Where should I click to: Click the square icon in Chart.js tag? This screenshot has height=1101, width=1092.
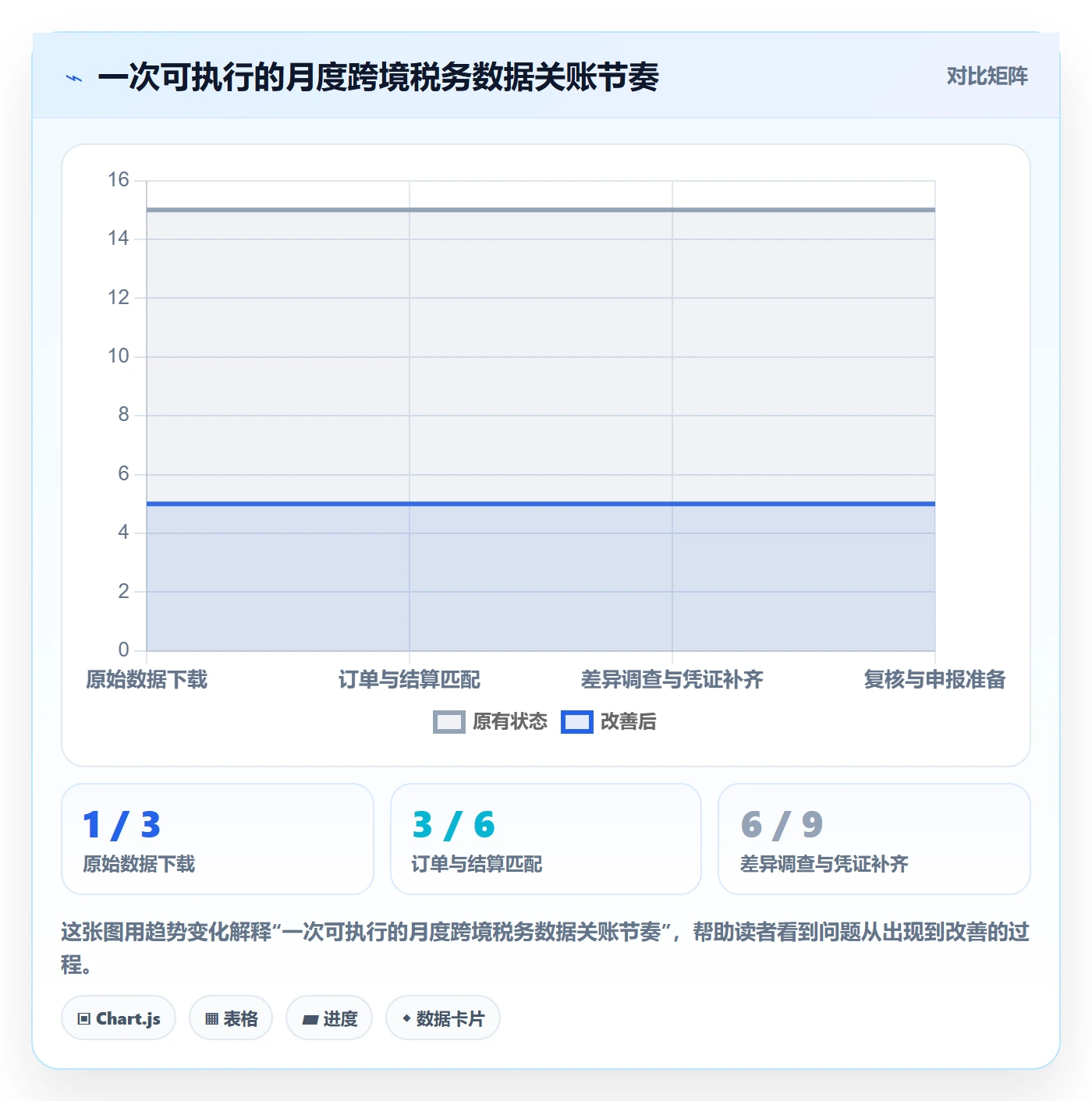point(84,1019)
